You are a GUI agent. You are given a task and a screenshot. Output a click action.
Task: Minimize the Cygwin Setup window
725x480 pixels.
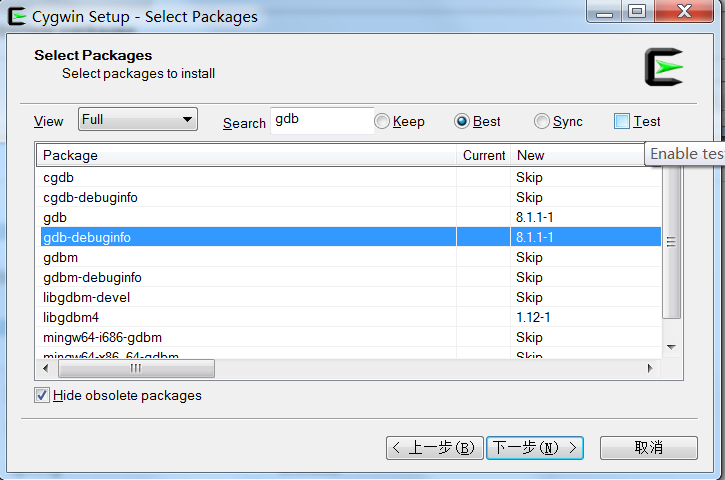pyautogui.click(x=604, y=12)
